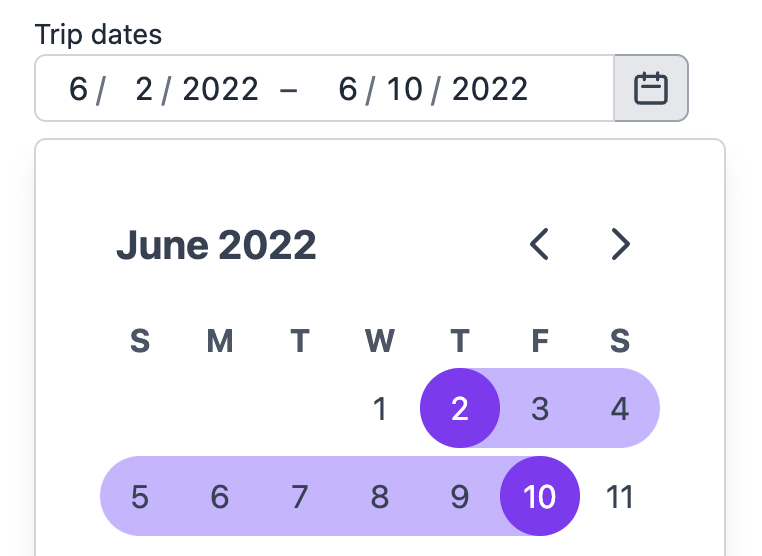Screen dimensions: 762x556
Task: Go to previous month chevron
Action: (x=540, y=244)
